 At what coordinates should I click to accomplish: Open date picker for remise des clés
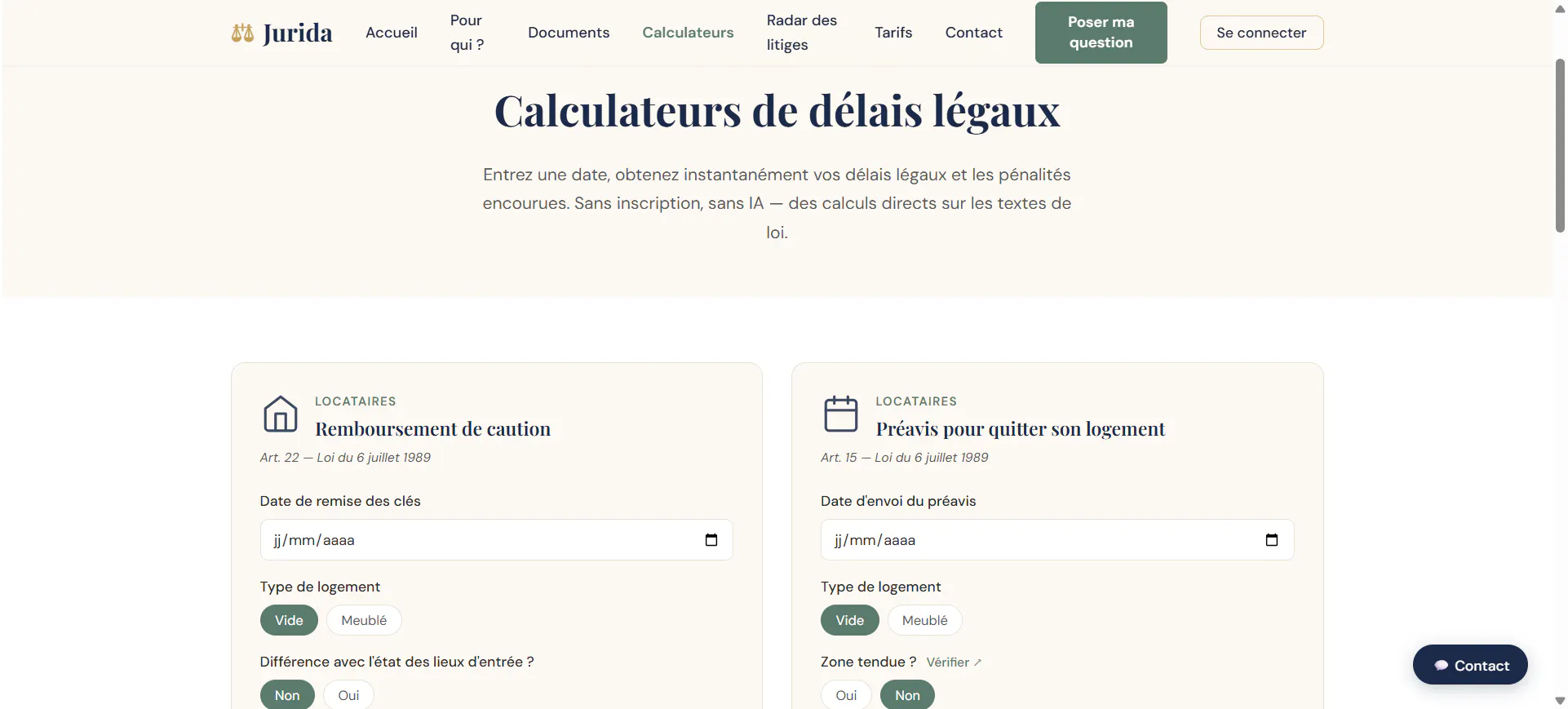(711, 540)
